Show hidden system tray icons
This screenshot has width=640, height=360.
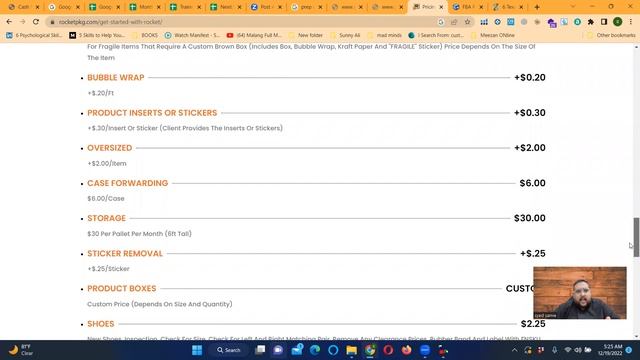[514, 350]
